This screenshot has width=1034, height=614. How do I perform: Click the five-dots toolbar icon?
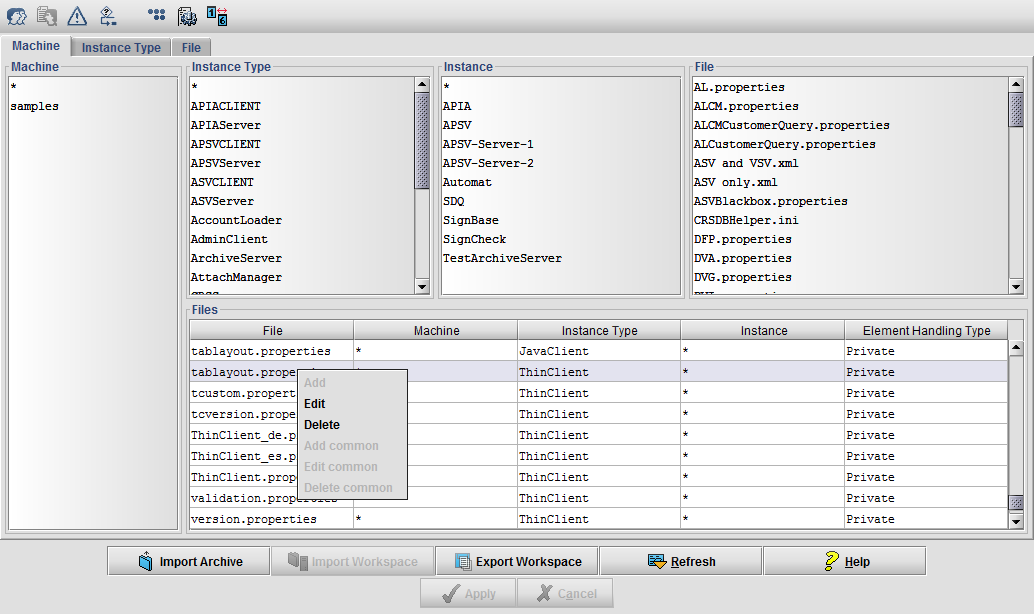[x=157, y=15]
